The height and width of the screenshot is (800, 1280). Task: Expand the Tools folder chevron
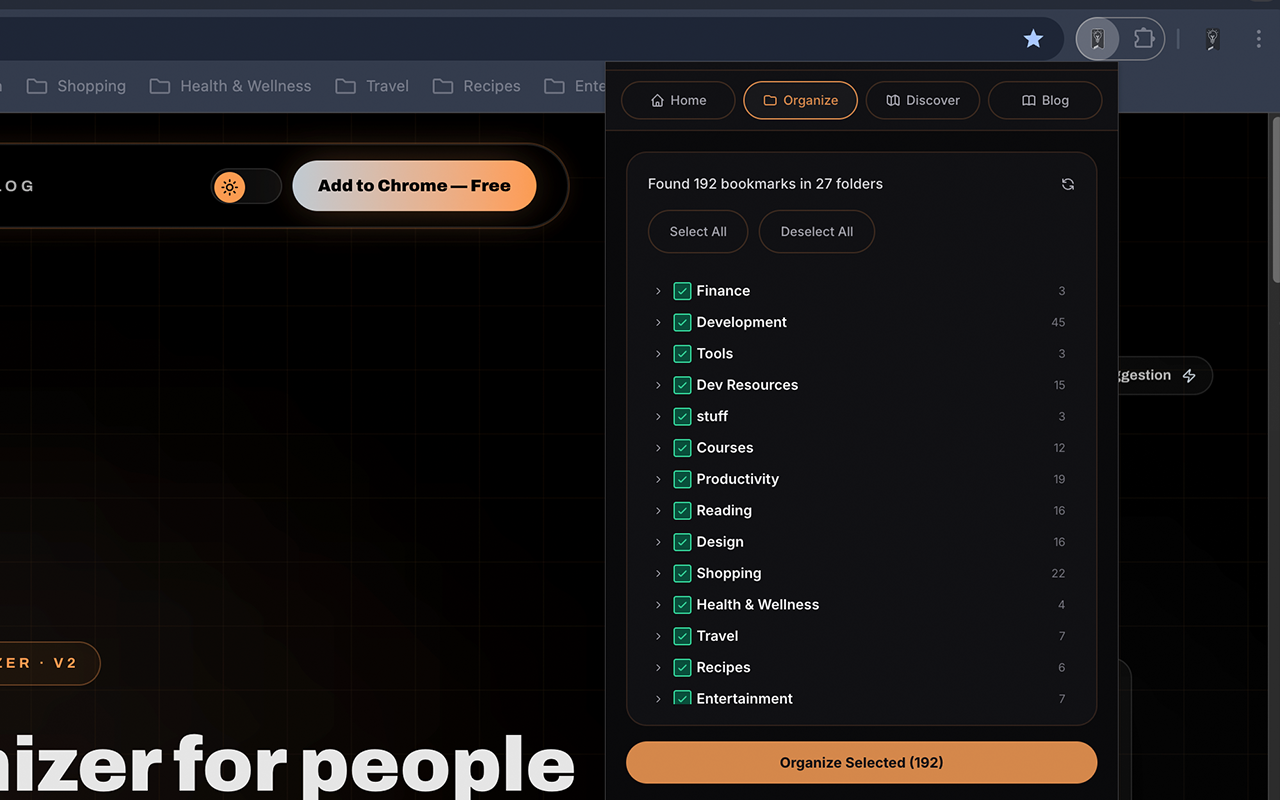(x=658, y=354)
